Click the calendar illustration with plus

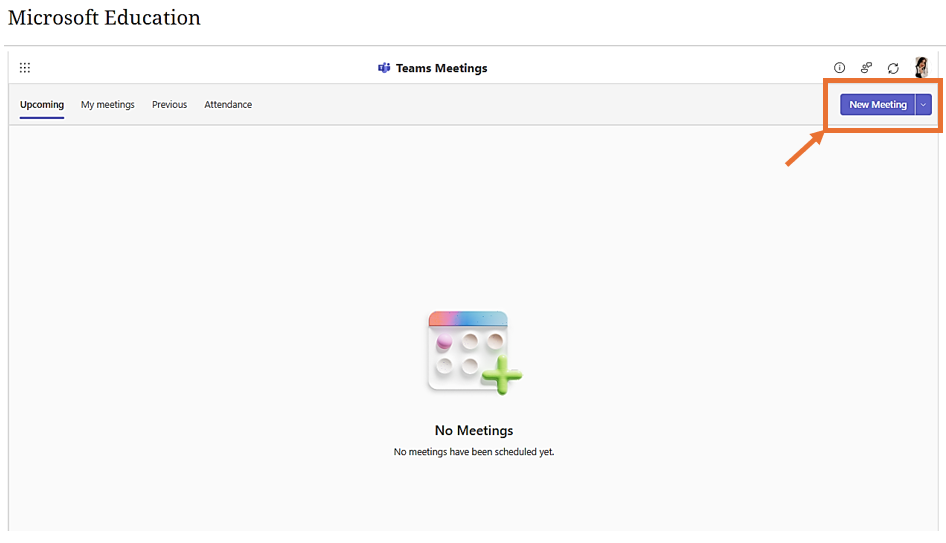pyautogui.click(x=475, y=352)
